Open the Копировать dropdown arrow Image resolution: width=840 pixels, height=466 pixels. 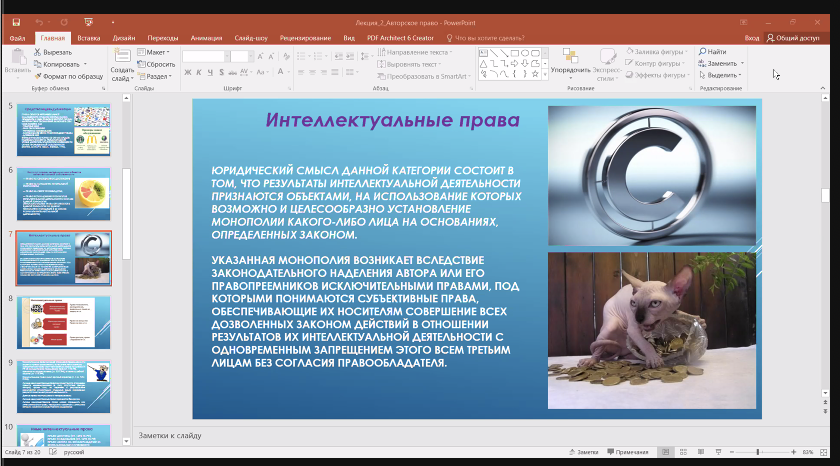pyautogui.click(x=85, y=64)
